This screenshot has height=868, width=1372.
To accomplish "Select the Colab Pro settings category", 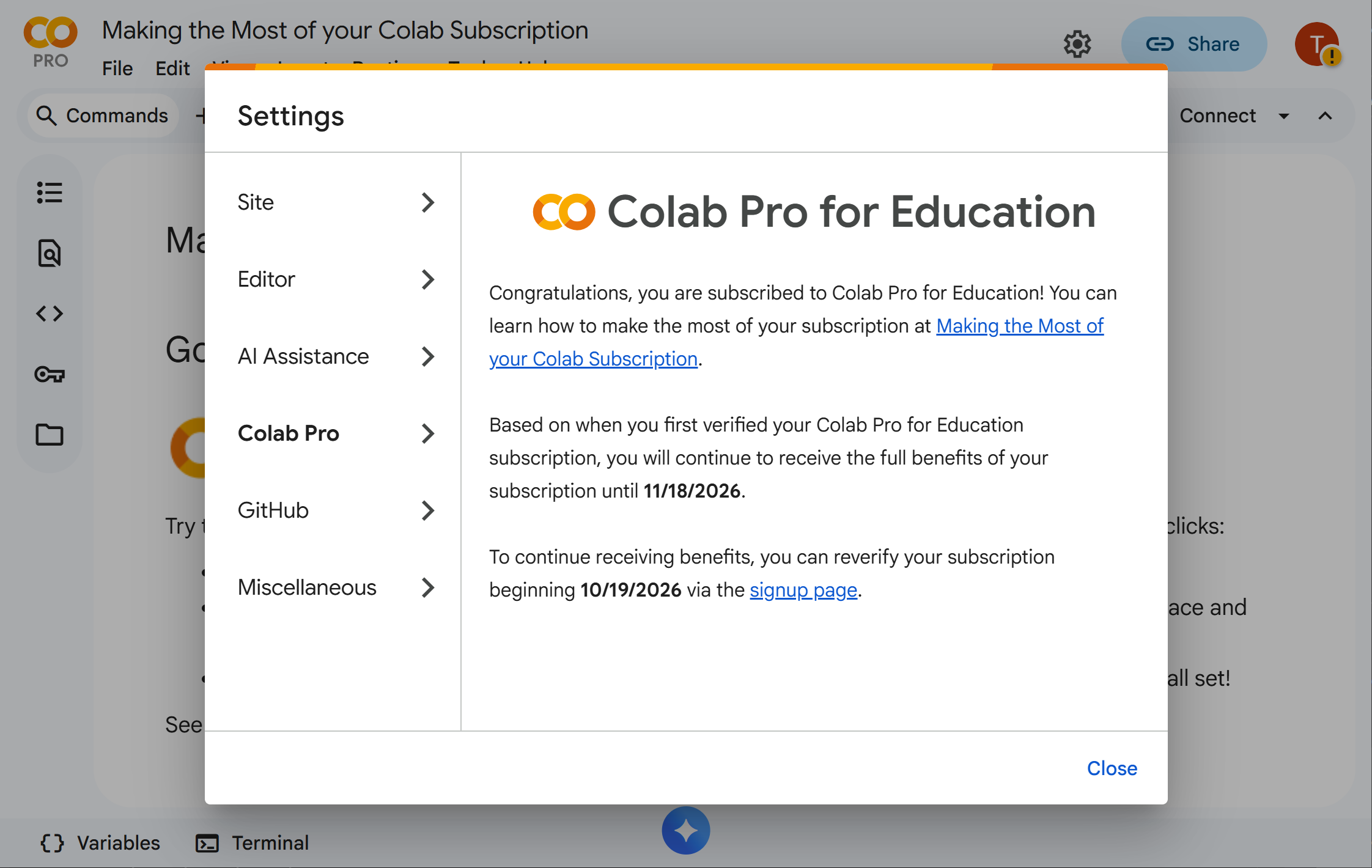I will [x=289, y=433].
